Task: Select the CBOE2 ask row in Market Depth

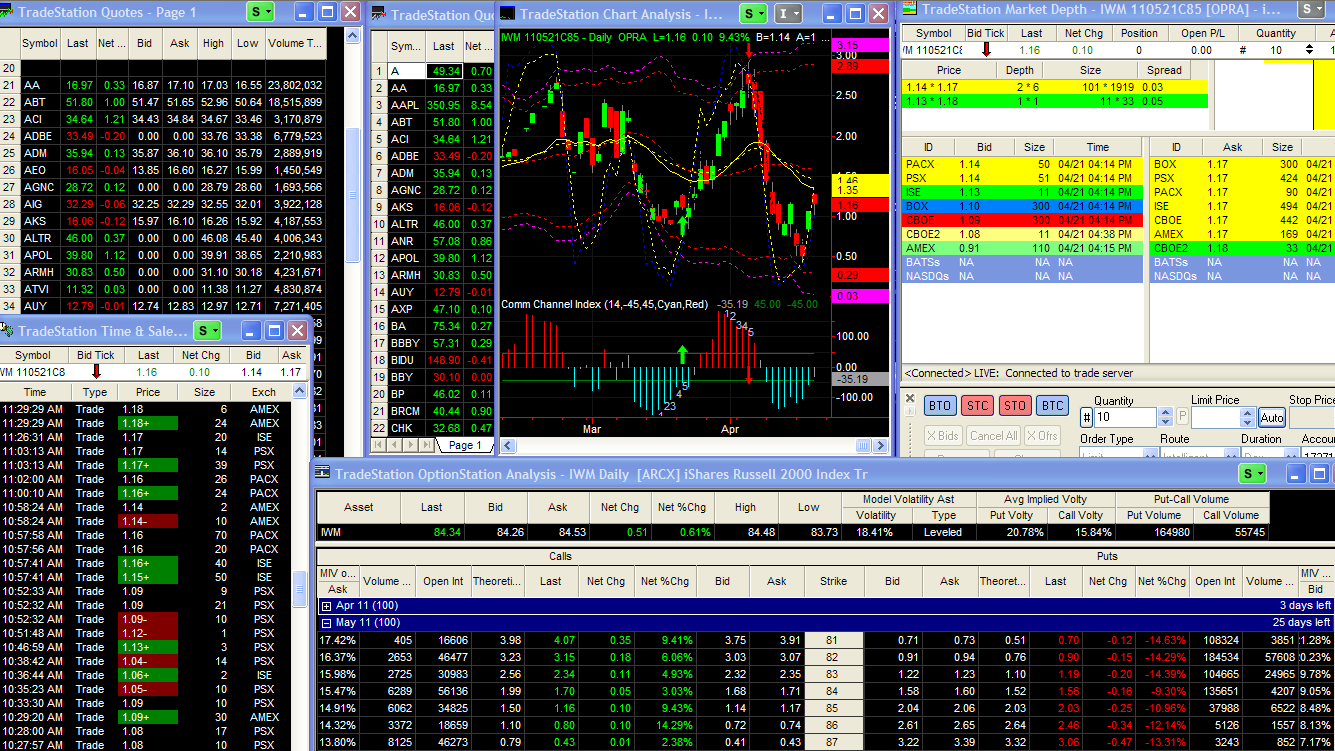Action: pyautogui.click(x=1241, y=248)
